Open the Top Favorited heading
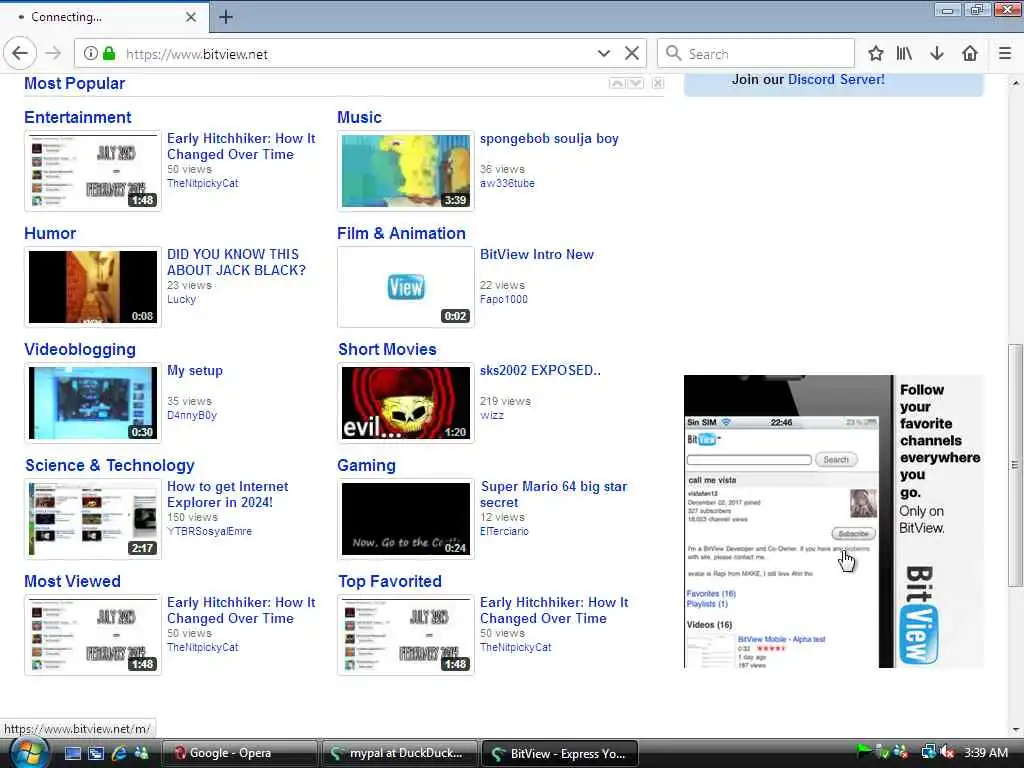Viewport: 1024px width, 768px height. click(x=390, y=581)
